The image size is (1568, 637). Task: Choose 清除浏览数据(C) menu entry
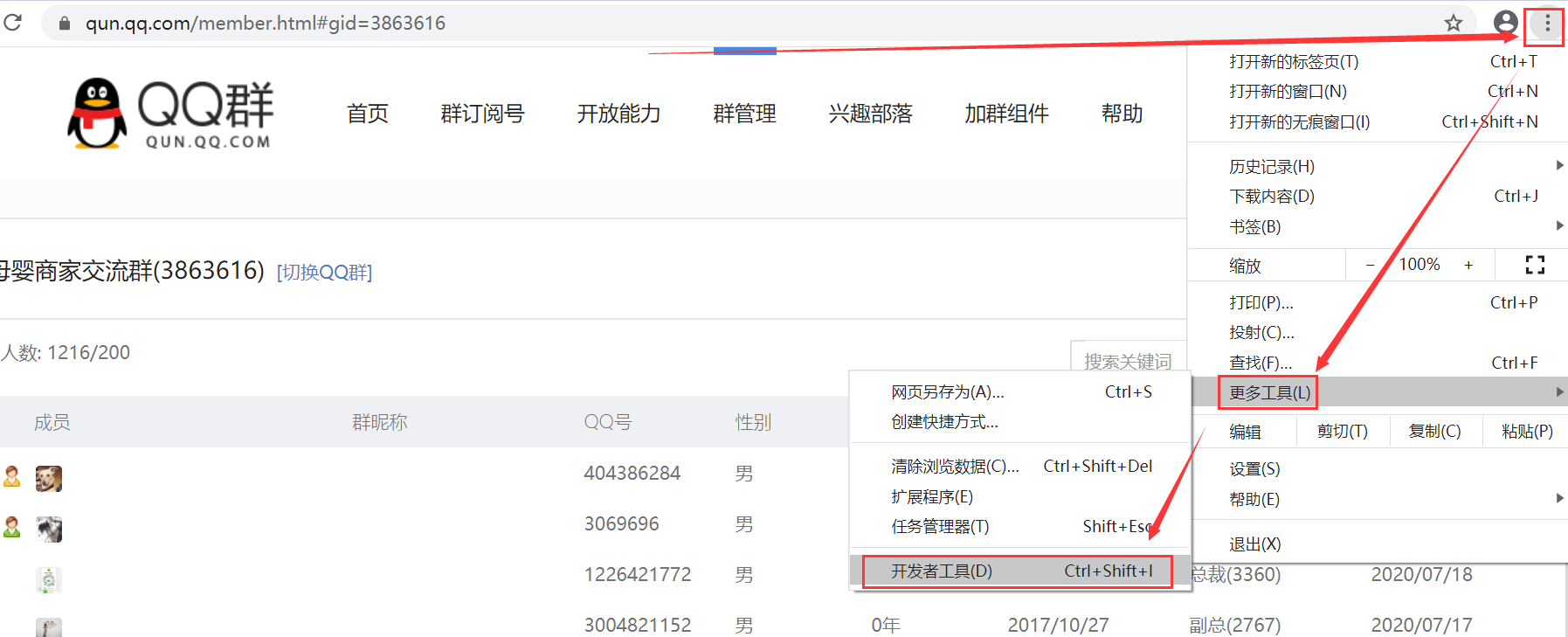point(955,467)
